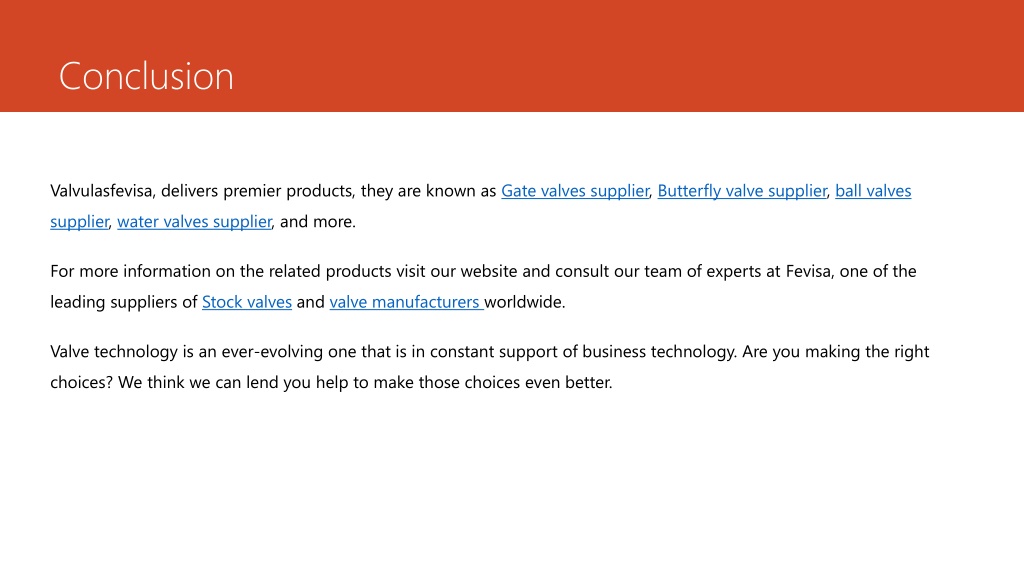This screenshot has width=1024, height=576.
Task: Click the hyphenated word 'ever-evolving'
Action: [272, 351]
